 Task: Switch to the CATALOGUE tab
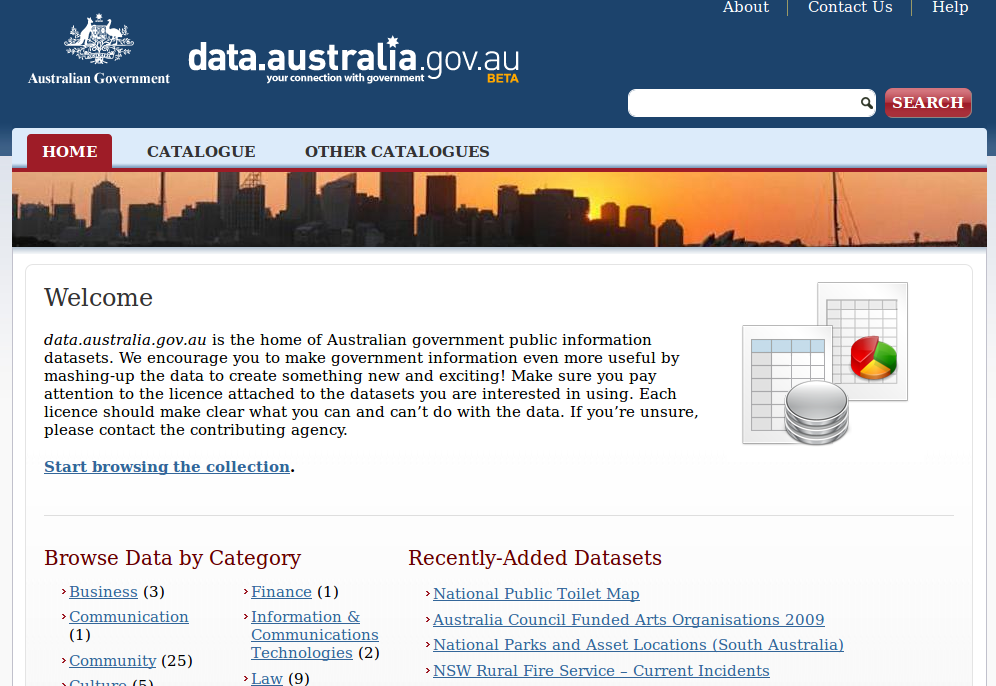pos(201,152)
